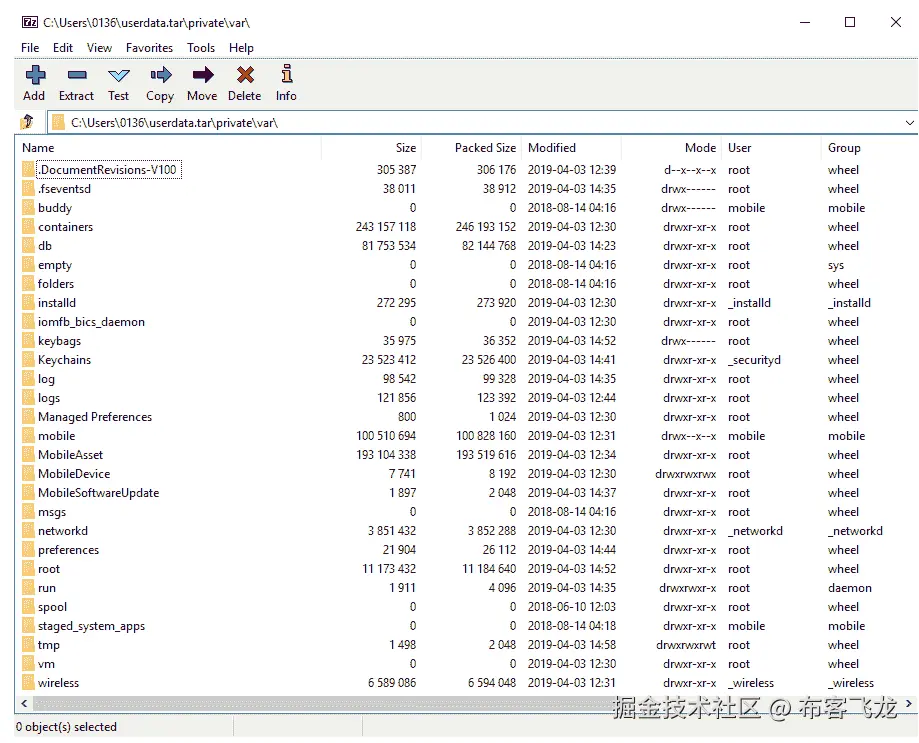Open the Info toolbar icon
The height and width of the screenshot is (743, 919).
(x=287, y=74)
